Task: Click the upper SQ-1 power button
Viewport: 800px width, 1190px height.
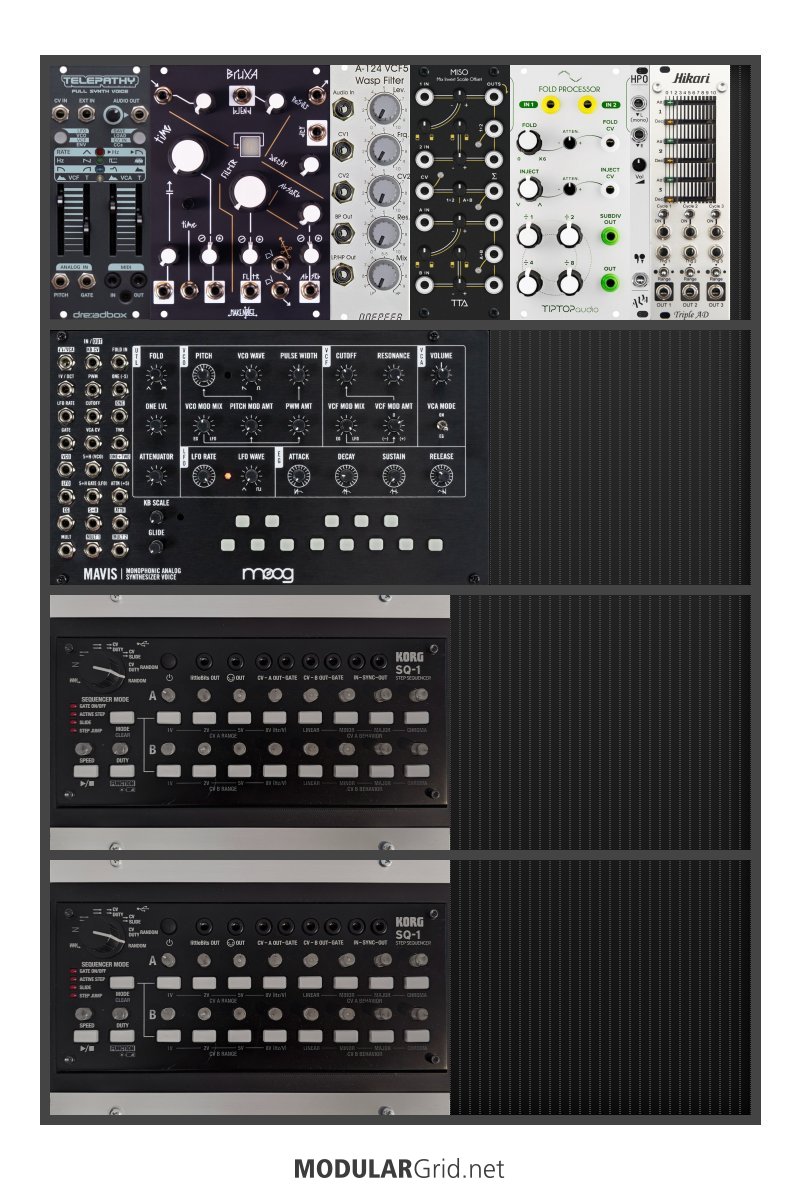Action: [x=169, y=660]
